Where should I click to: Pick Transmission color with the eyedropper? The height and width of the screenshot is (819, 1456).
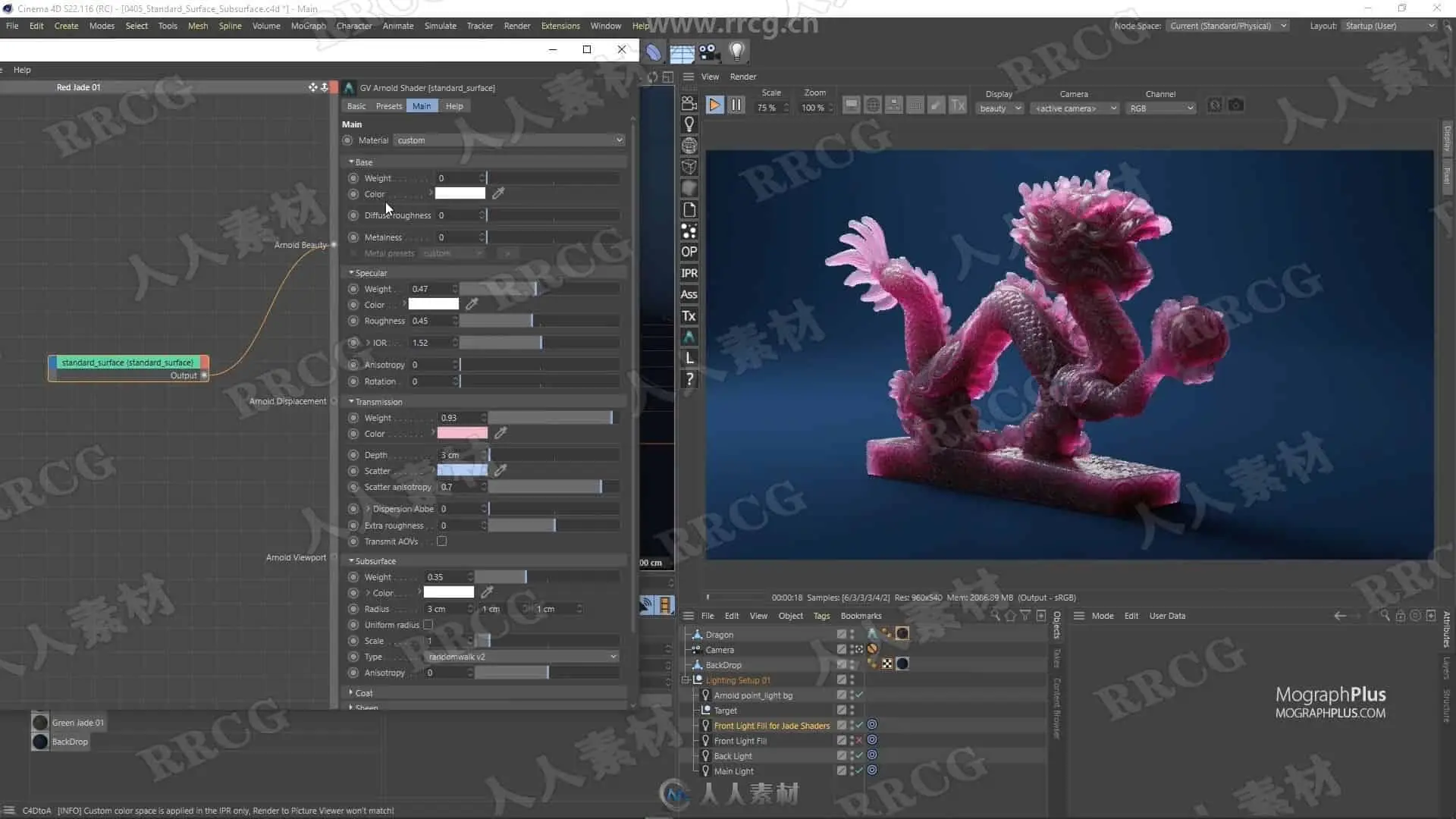500,433
